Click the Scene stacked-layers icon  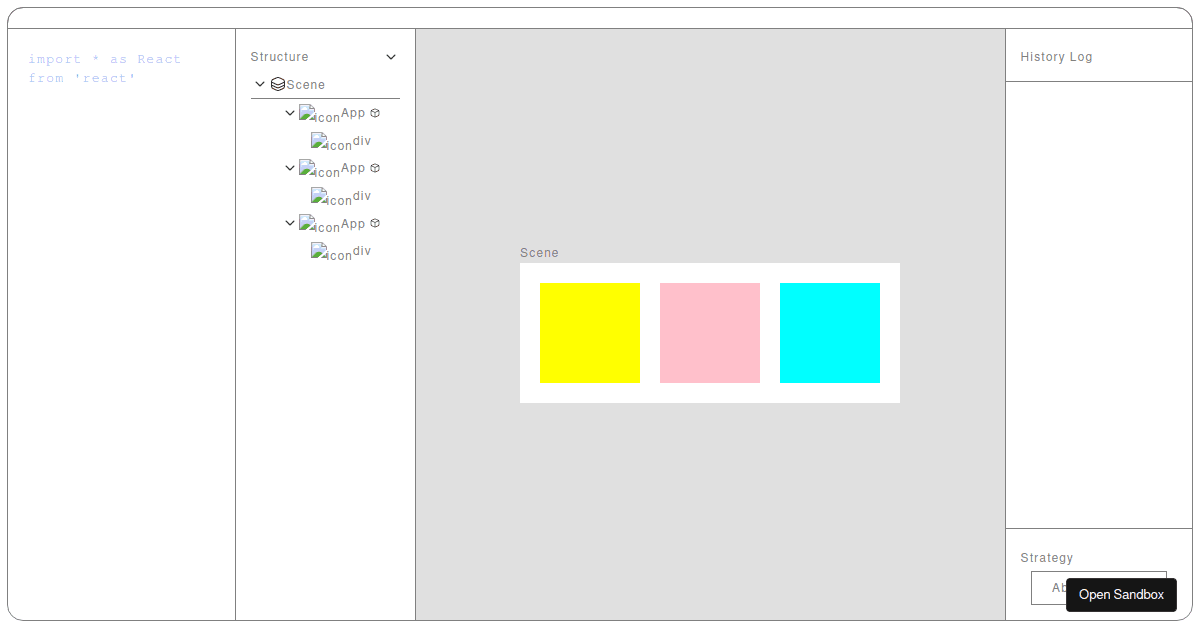click(x=277, y=84)
